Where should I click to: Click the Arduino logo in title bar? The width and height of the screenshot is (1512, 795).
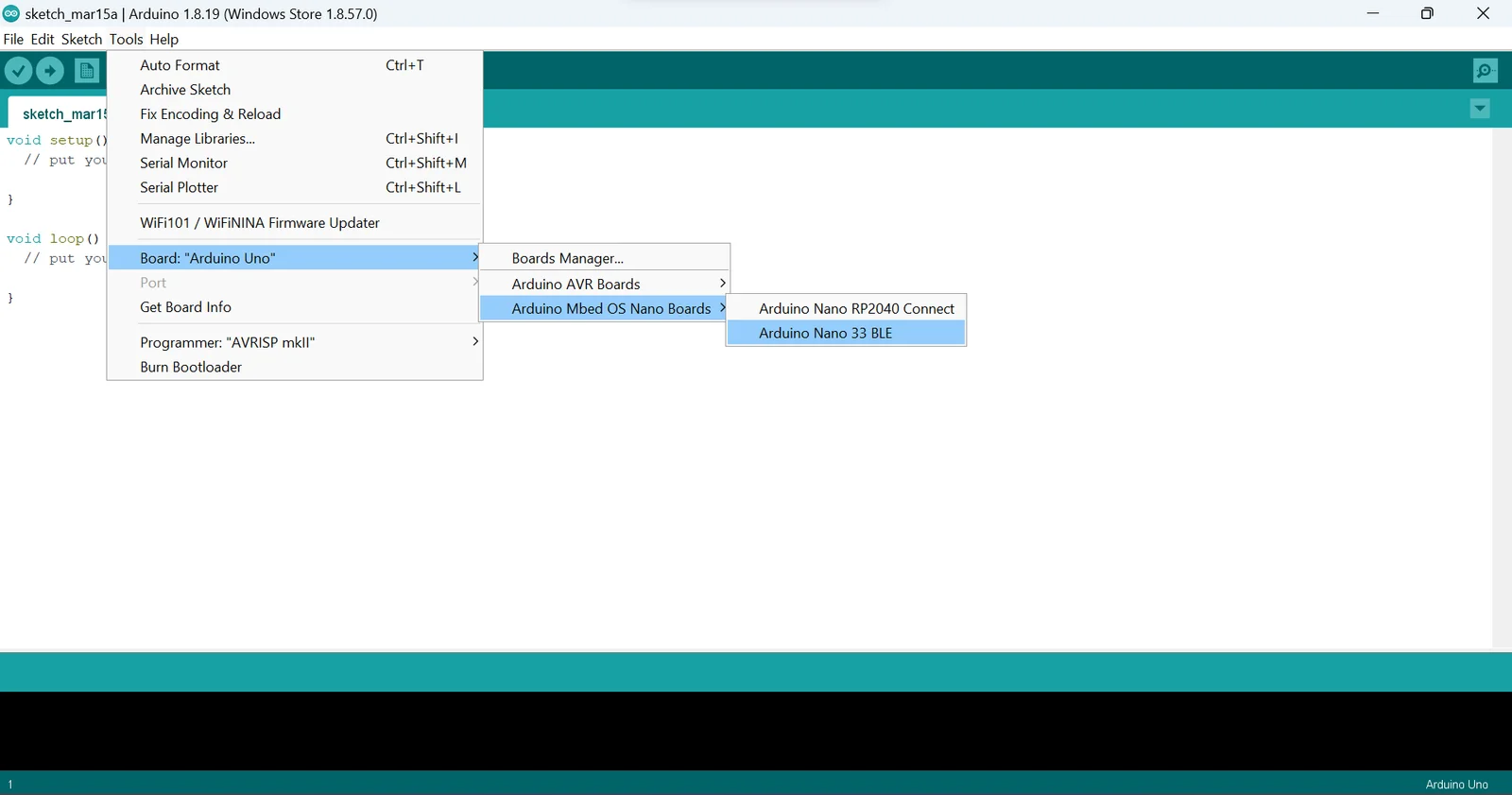tap(11, 13)
